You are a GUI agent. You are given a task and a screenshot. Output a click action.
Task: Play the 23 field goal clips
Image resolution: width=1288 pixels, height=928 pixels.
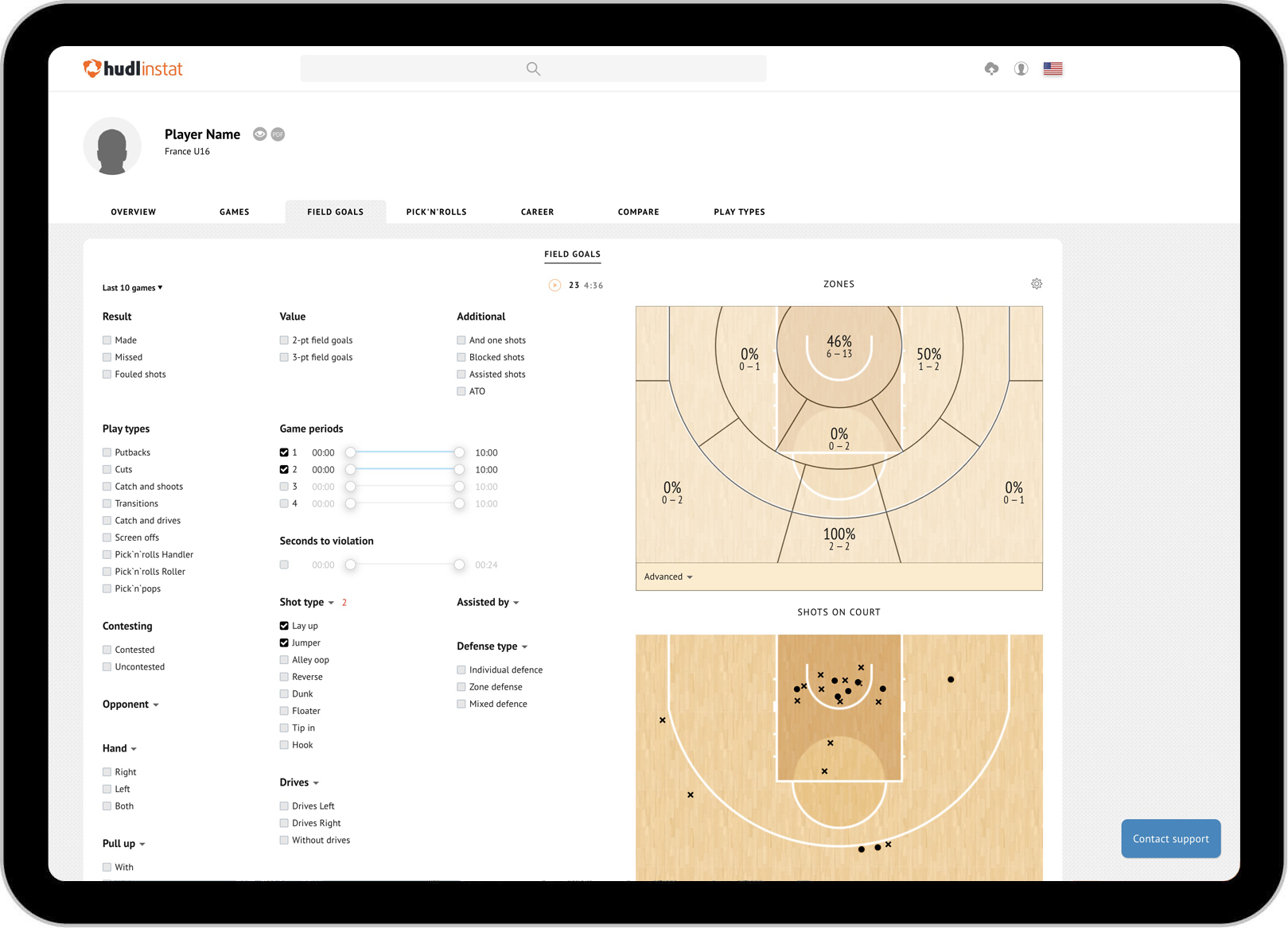553,284
